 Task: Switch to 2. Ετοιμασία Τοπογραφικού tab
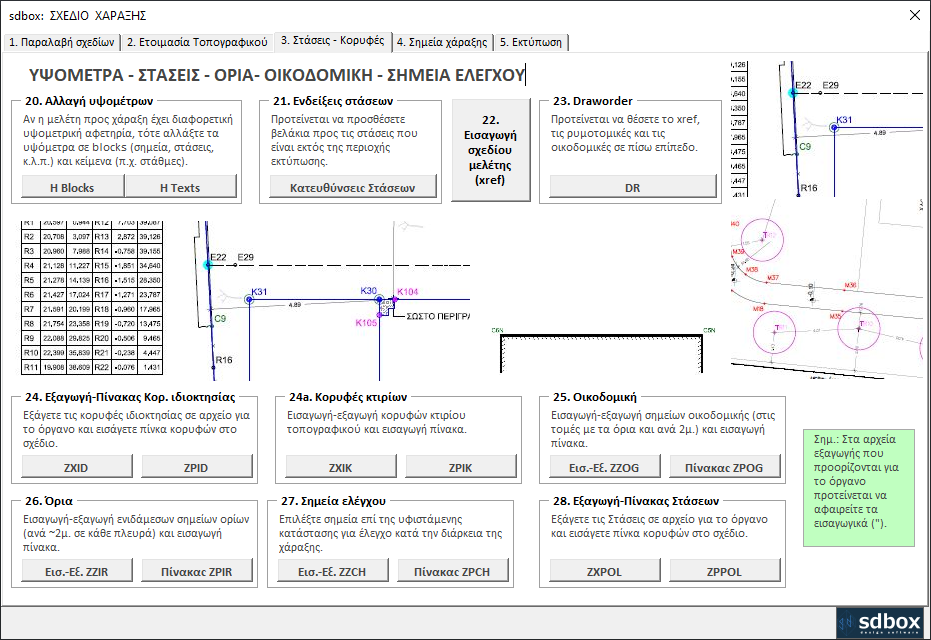pos(197,42)
